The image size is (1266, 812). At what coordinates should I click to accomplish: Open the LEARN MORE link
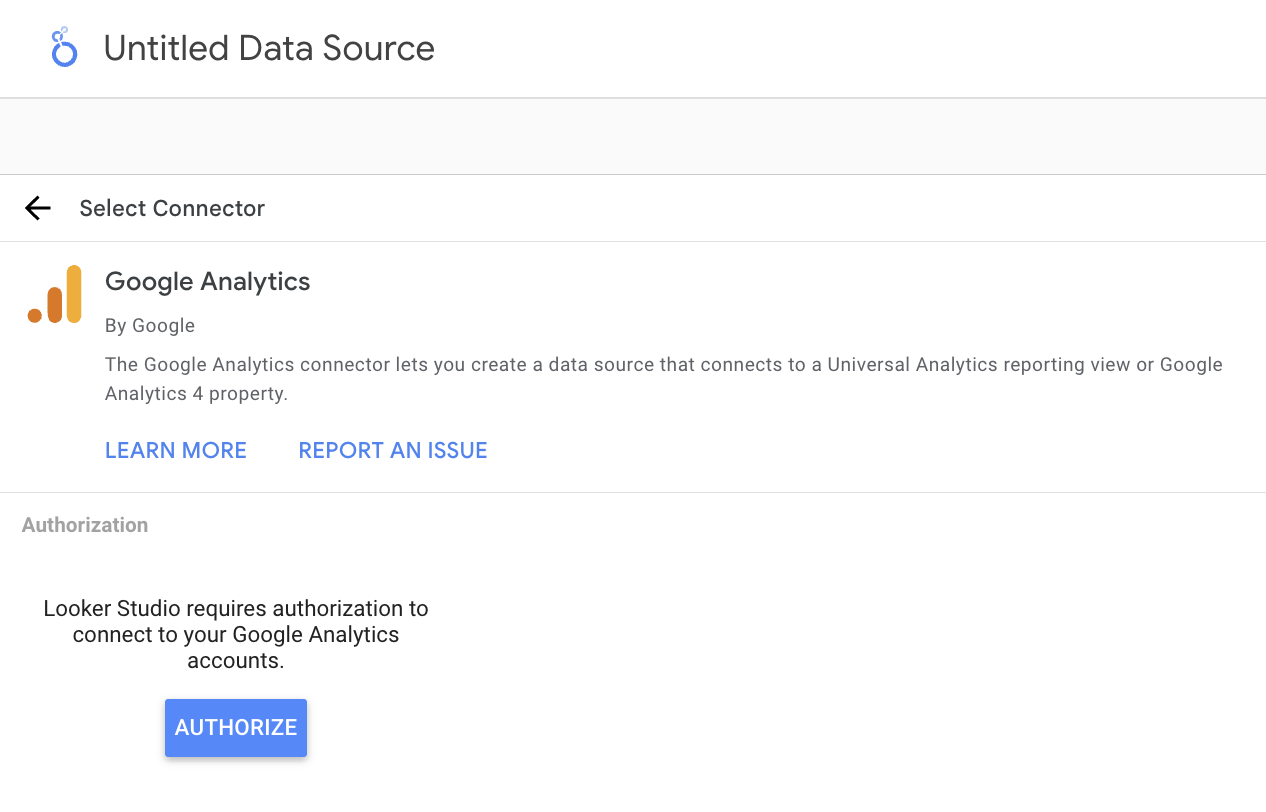coord(175,450)
